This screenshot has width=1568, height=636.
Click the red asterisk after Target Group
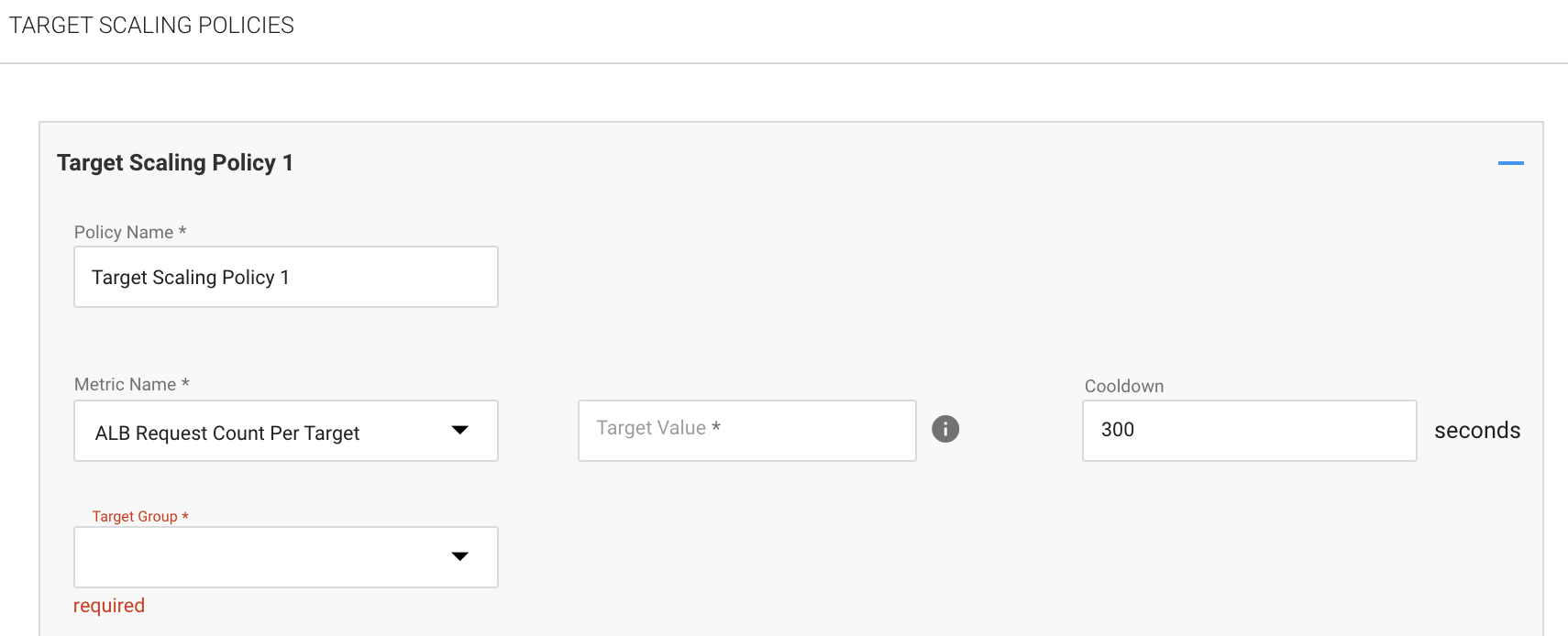(185, 516)
